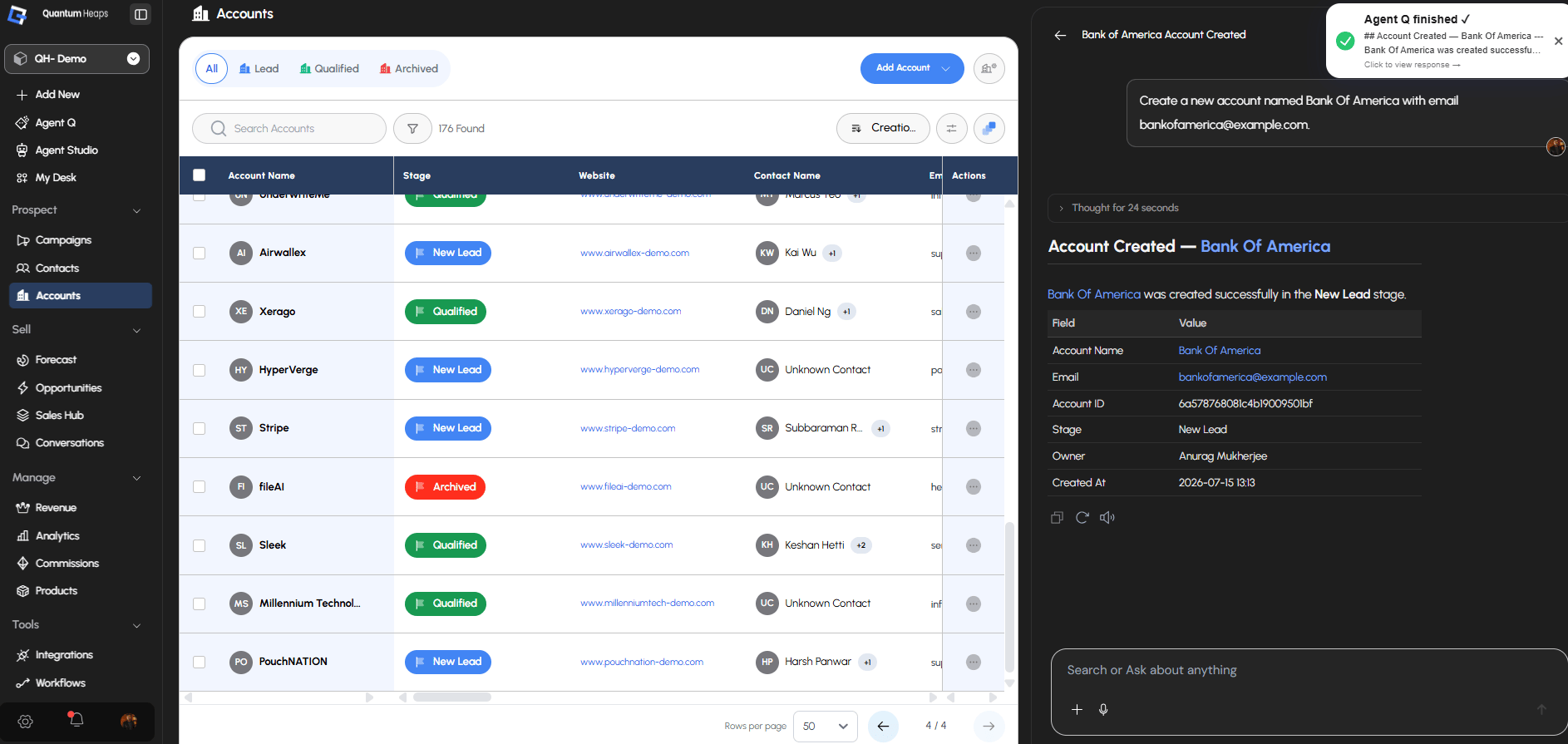Open column settings sliders icon
The width and height of the screenshot is (1568, 744).
point(951,129)
